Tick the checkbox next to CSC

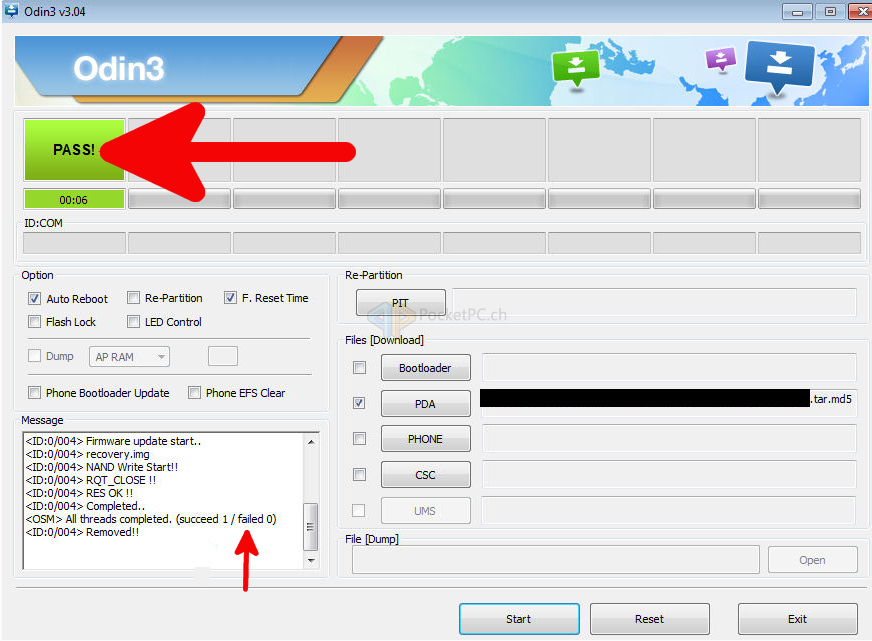[x=360, y=475]
